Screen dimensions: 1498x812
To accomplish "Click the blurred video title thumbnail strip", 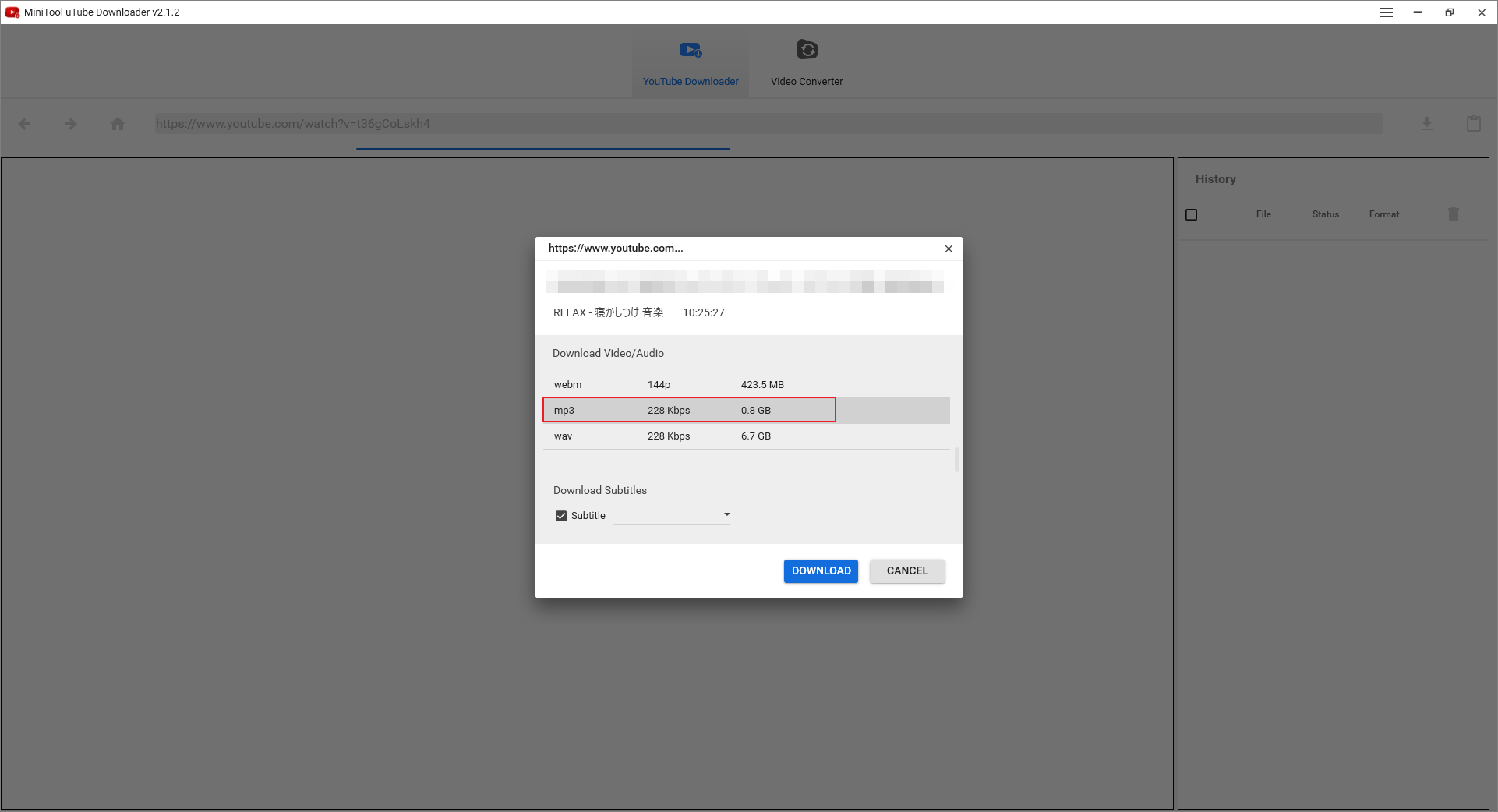I will (745, 281).
